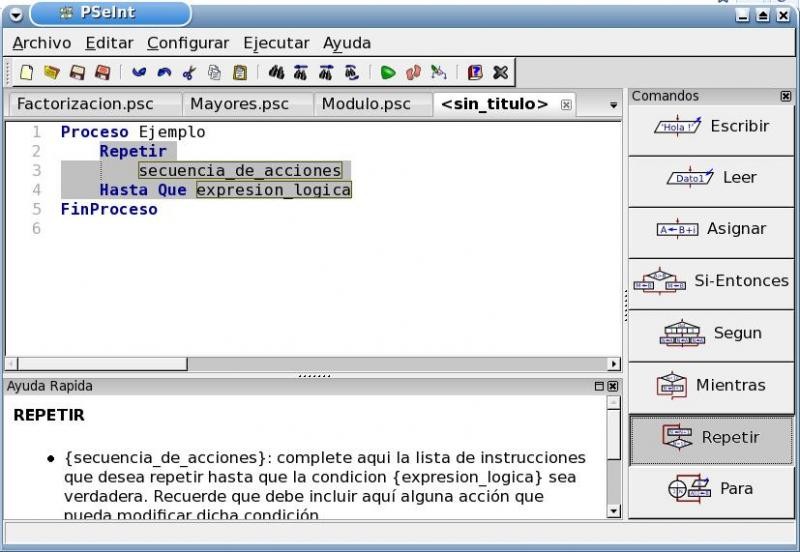Click the Paste clipboard icon
Screen dimensions: 800x552
point(240,72)
